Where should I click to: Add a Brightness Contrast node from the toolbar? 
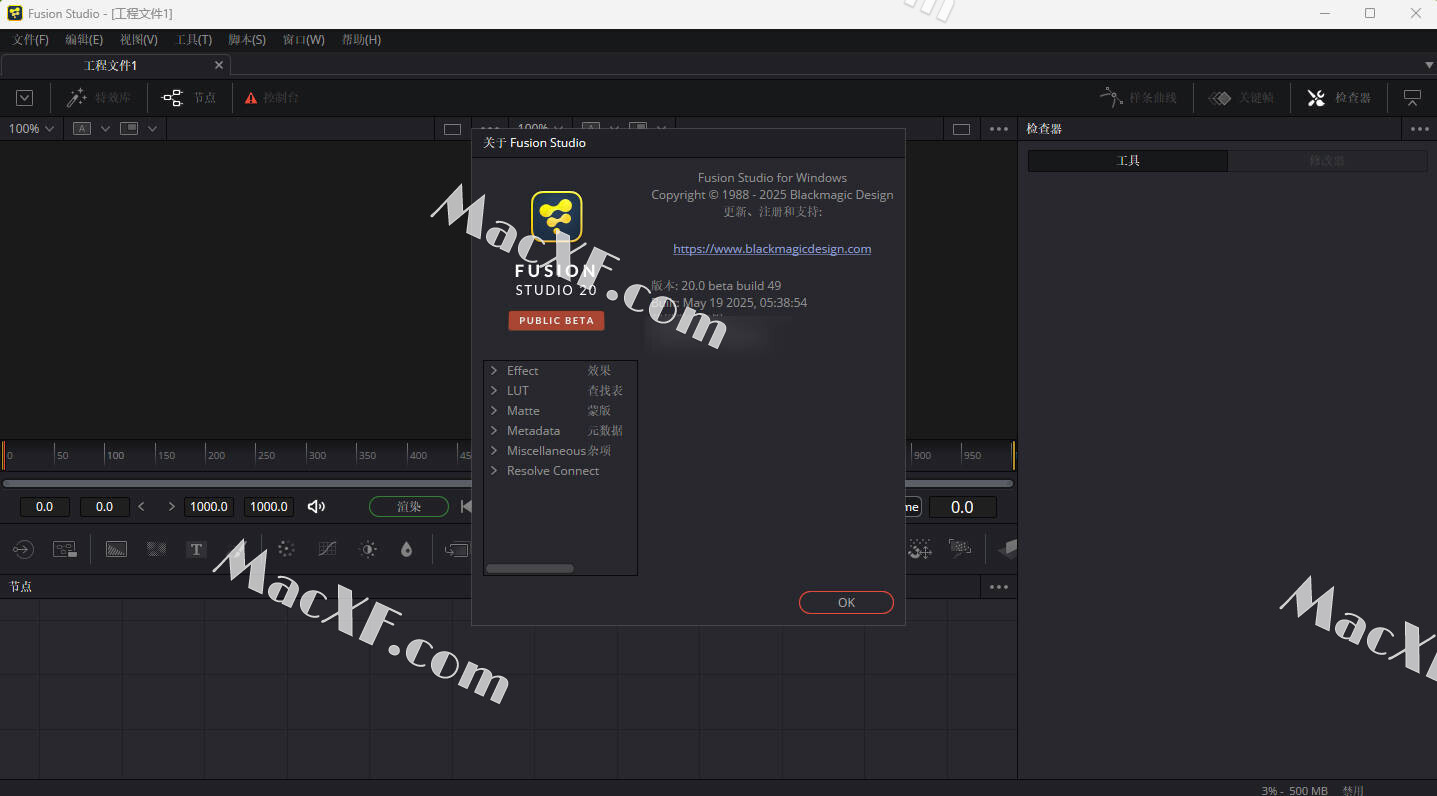coord(368,549)
